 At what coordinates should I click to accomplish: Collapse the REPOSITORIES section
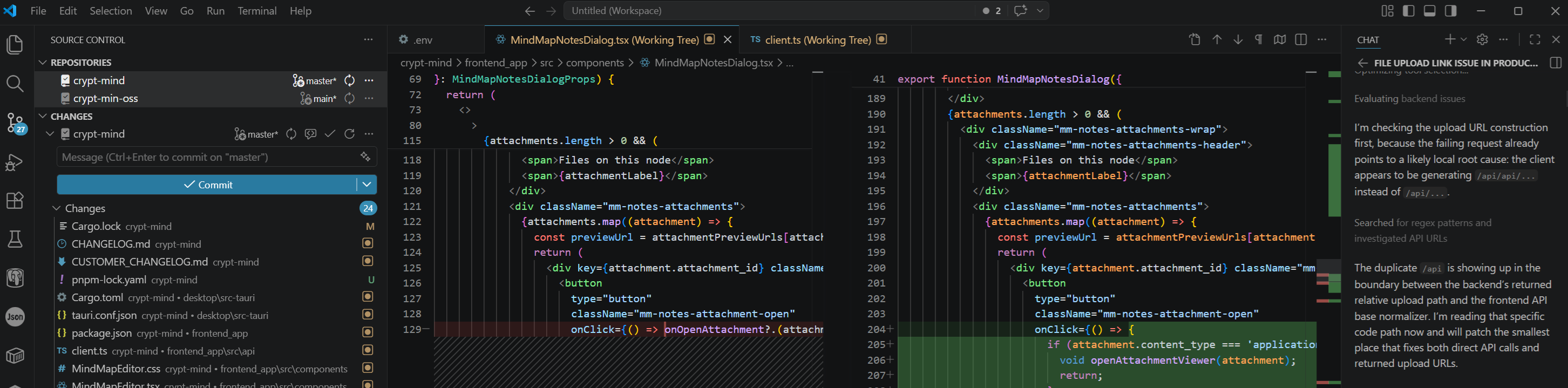[x=43, y=63]
